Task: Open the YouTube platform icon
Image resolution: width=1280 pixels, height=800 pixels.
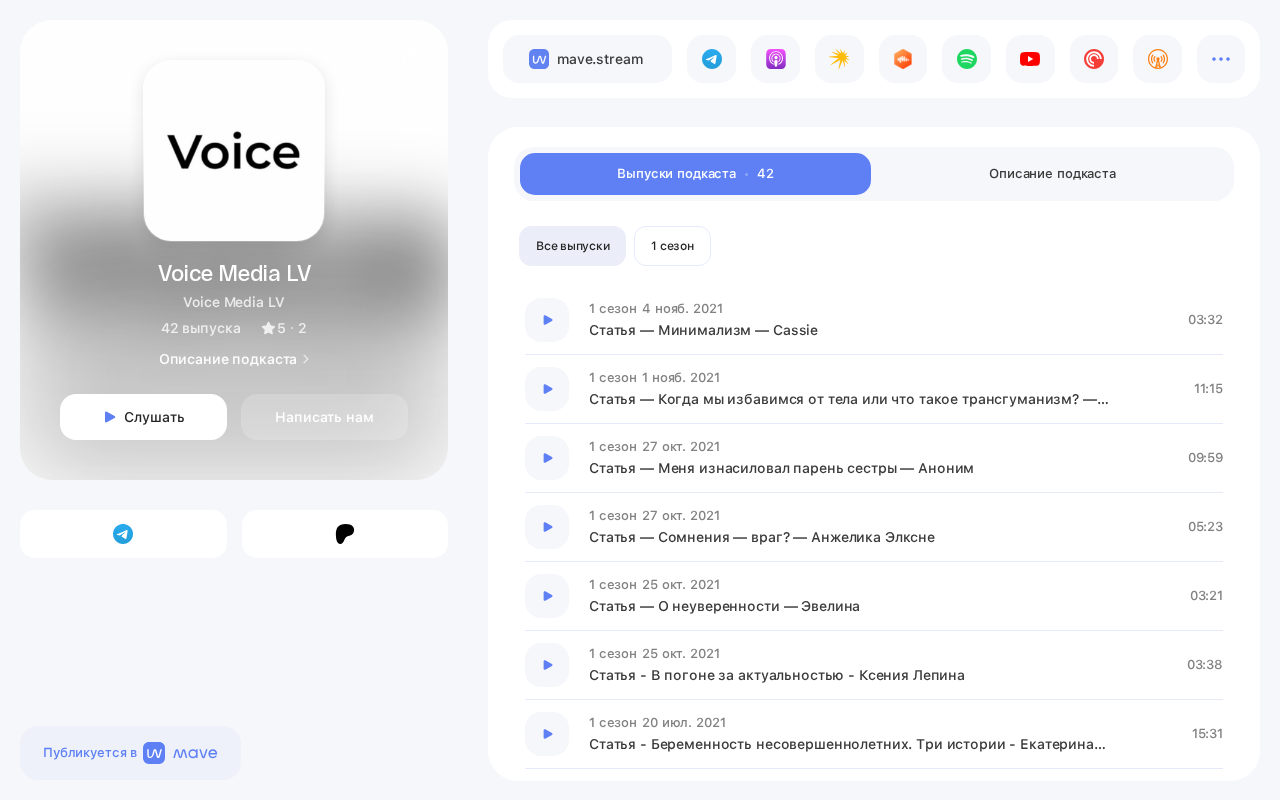Action: [x=1030, y=59]
